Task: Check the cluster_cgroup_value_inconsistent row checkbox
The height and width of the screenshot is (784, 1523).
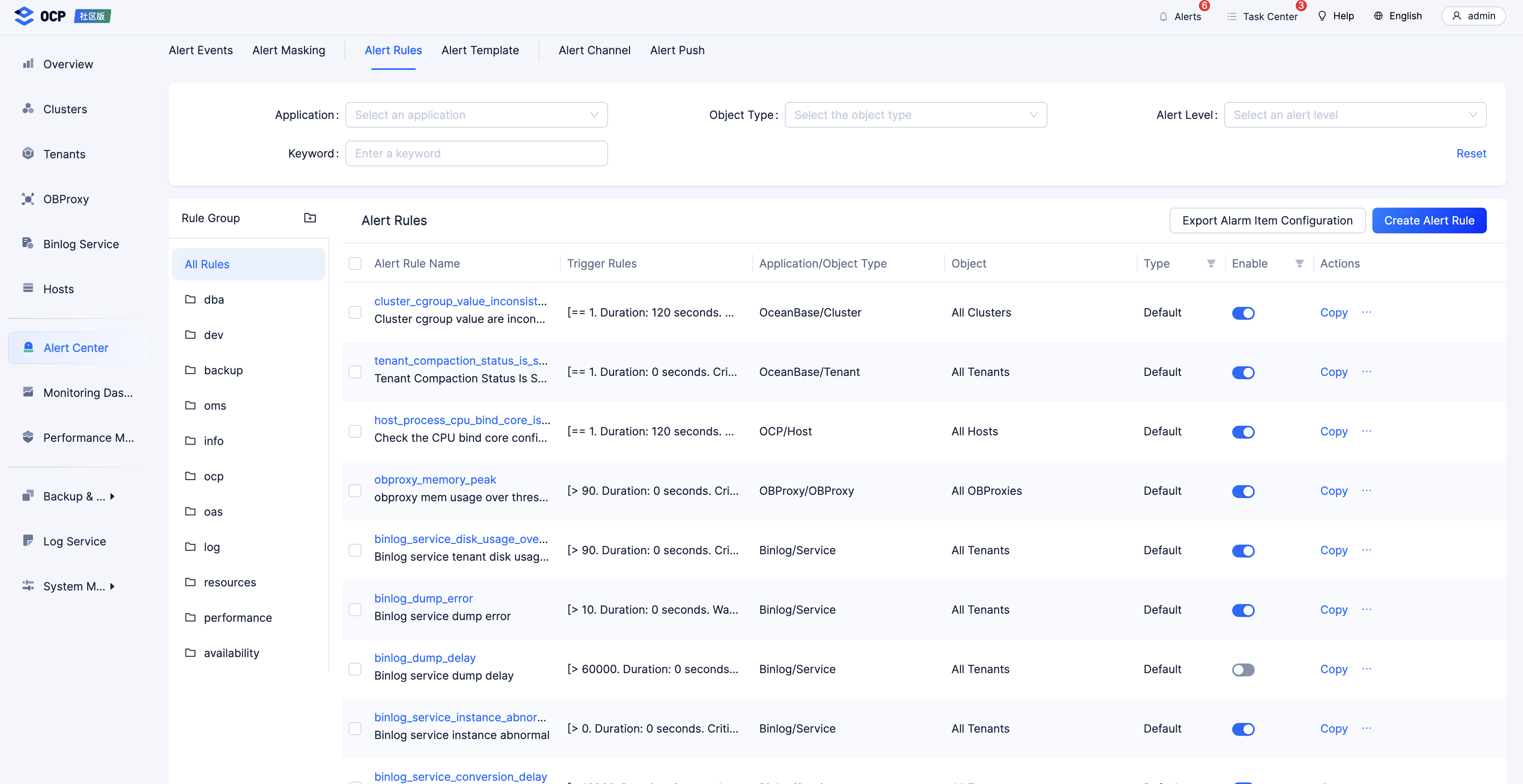Action: (x=355, y=312)
